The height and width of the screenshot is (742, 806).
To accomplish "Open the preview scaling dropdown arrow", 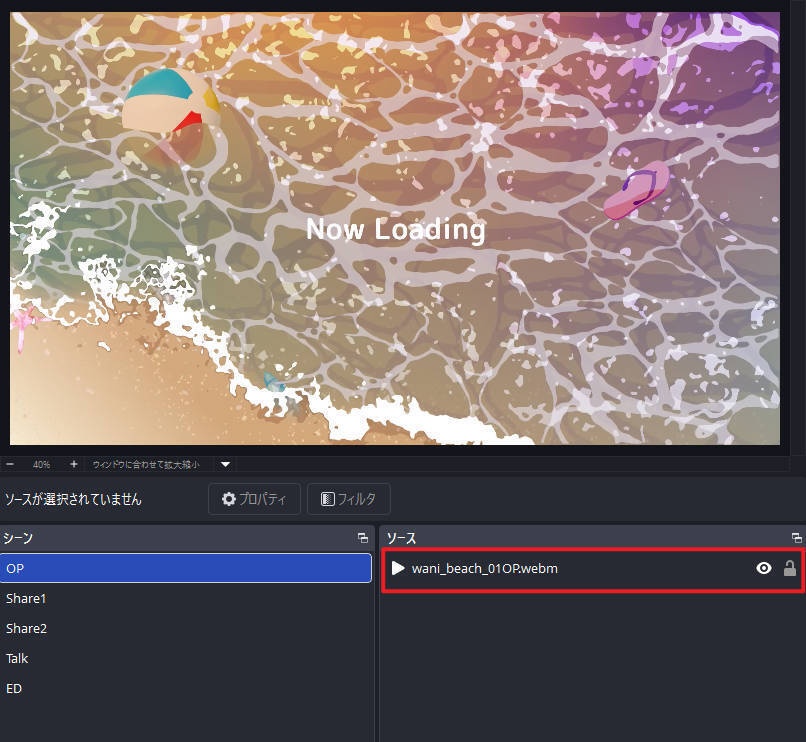I will [x=225, y=464].
